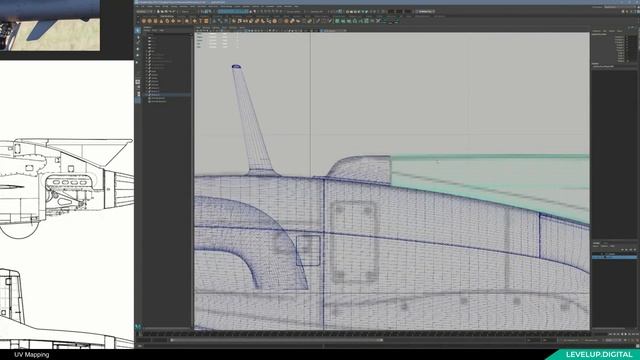Select the arrow Select tool in toolbox
Viewport: 640px width, 360px height.
(x=138, y=31)
